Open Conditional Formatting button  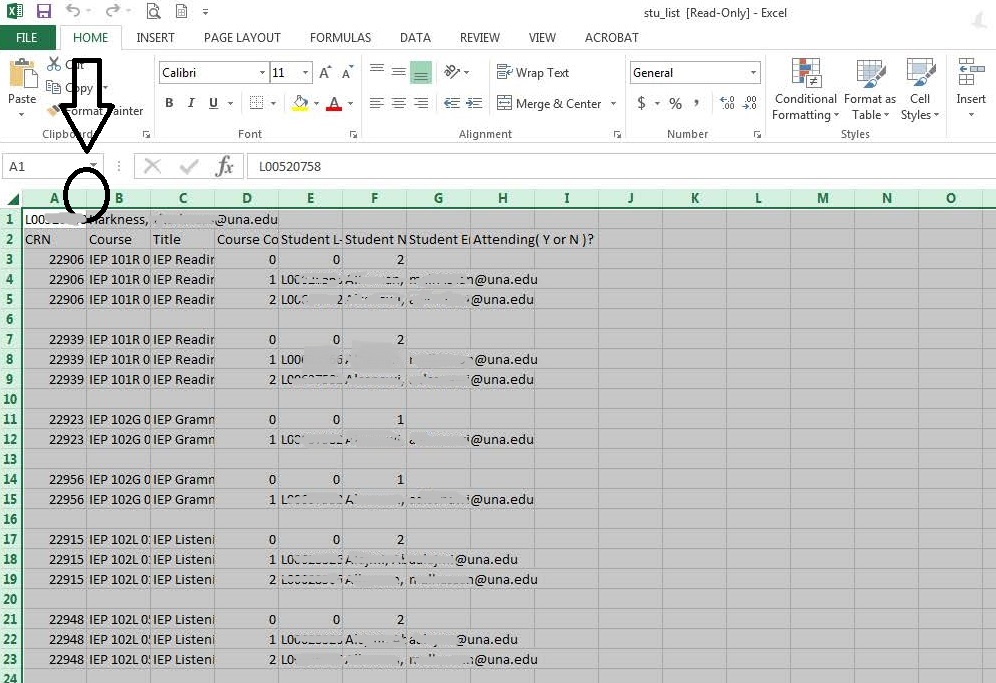coord(805,90)
